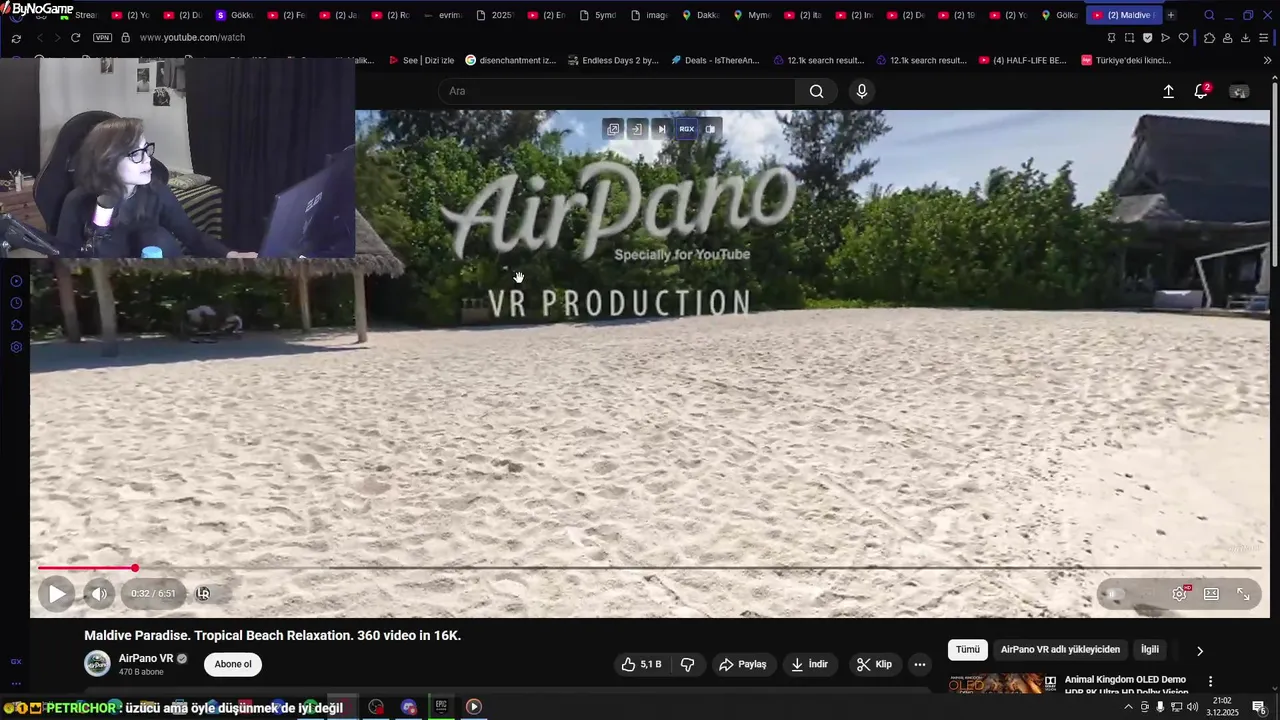This screenshot has height=720, width=1280.
Task: Show hidden system tray icons chevron
Action: (x=1128, y=707)
